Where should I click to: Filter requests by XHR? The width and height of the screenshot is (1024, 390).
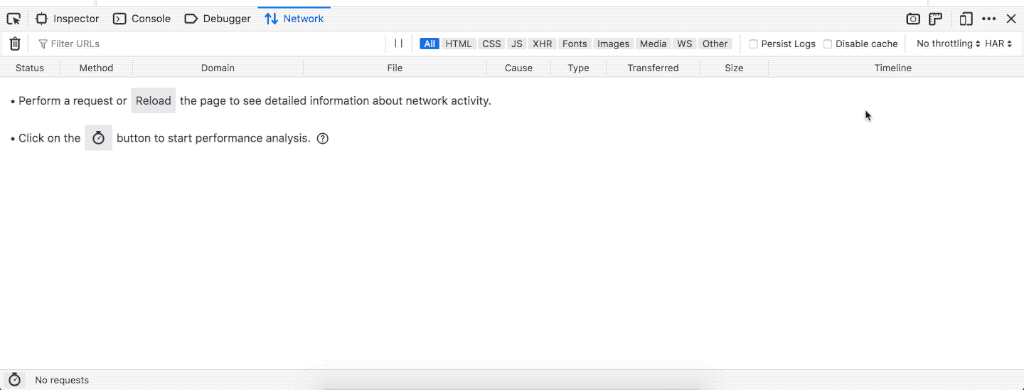pyautogui.click(x=542, y=44)
